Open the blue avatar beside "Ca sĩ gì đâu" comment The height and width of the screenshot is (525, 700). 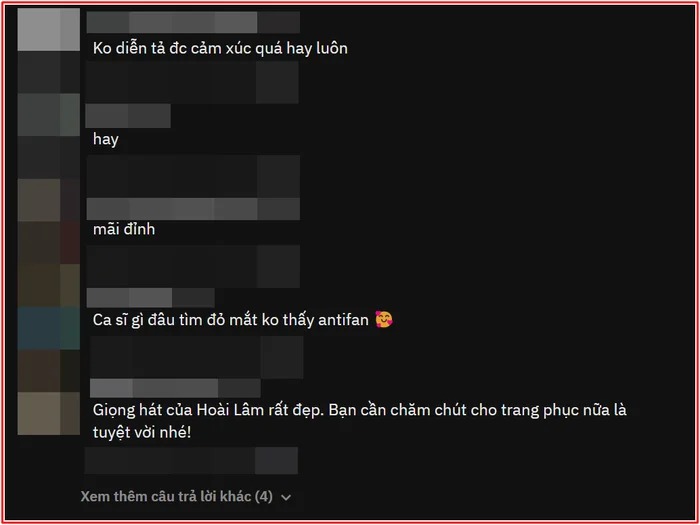[x=49, y=328]
